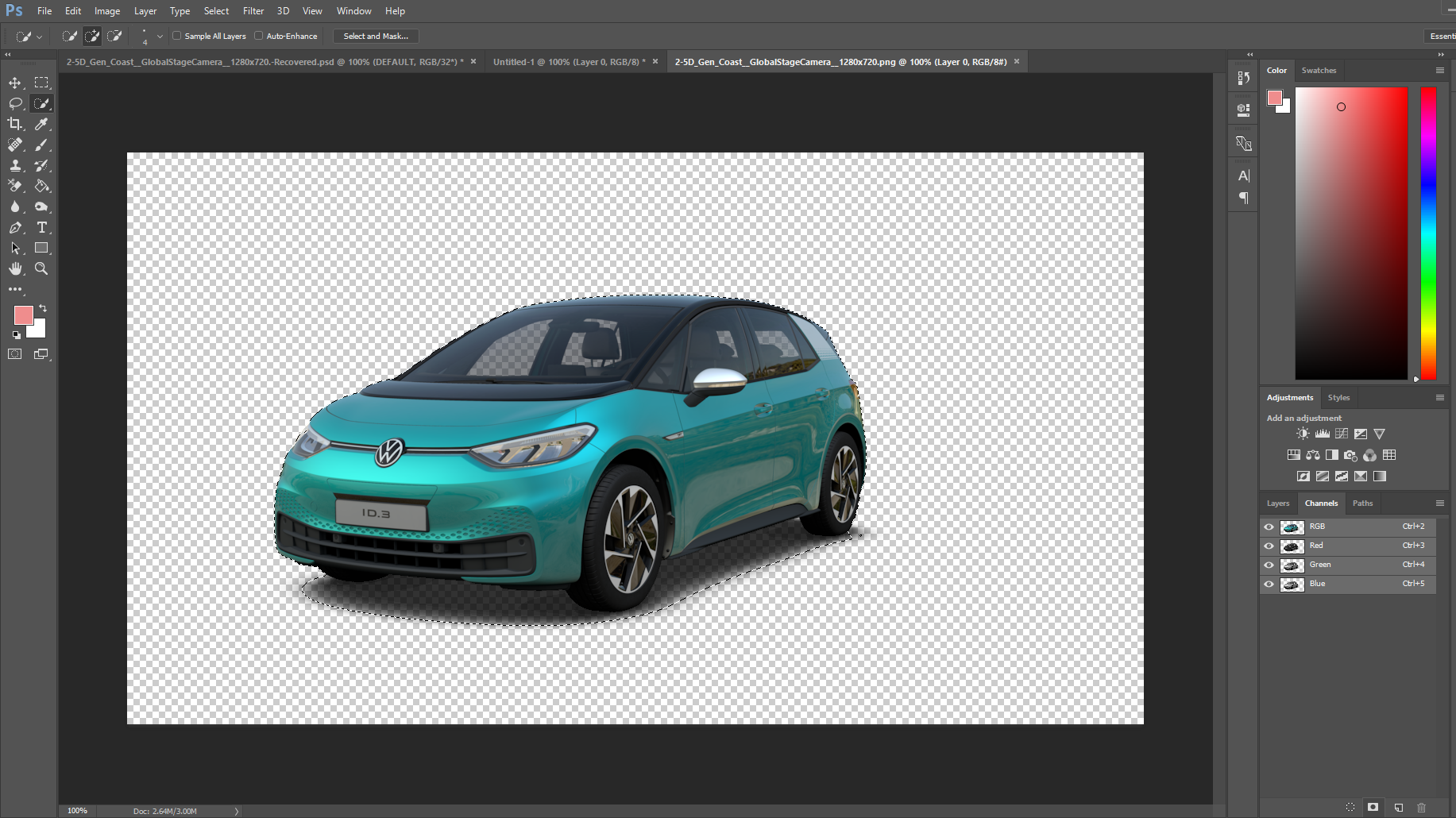
Task: Swap foreground and background colors
Action: coord(43,308)
